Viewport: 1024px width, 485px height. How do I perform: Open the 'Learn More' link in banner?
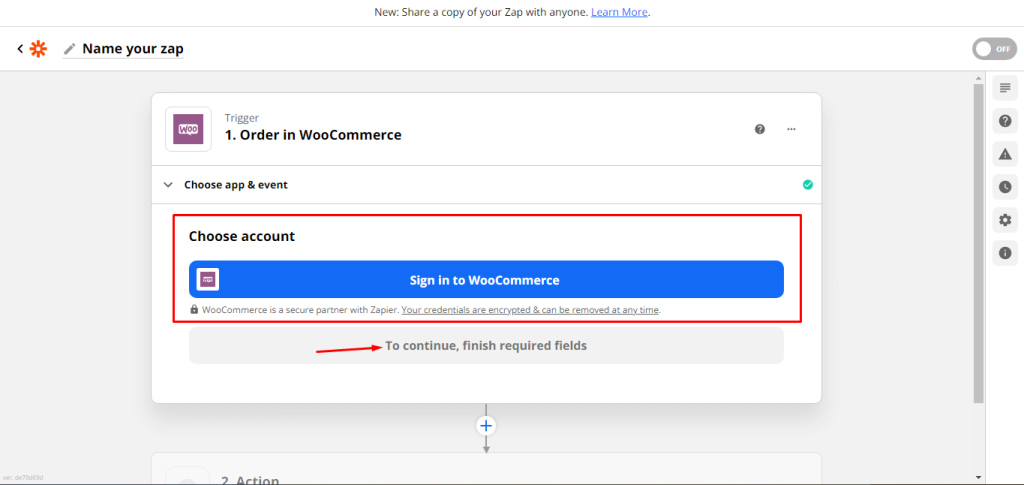point(619,12)
